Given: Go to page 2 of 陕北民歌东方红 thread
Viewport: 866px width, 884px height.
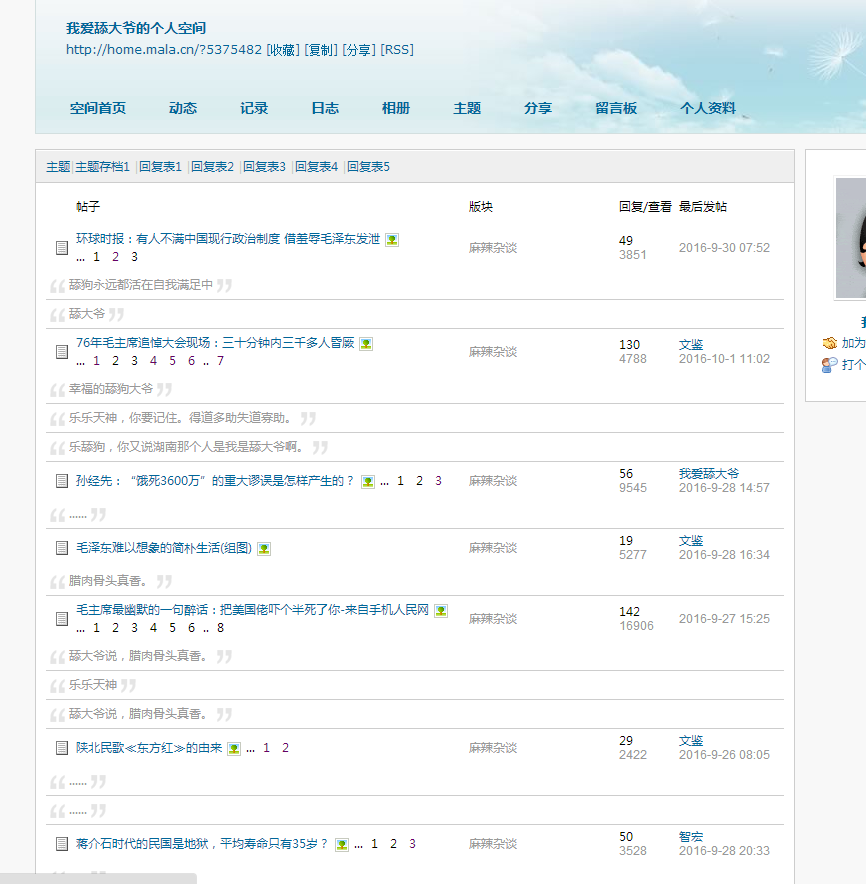Looking at the screenshot, I should 285,748.
